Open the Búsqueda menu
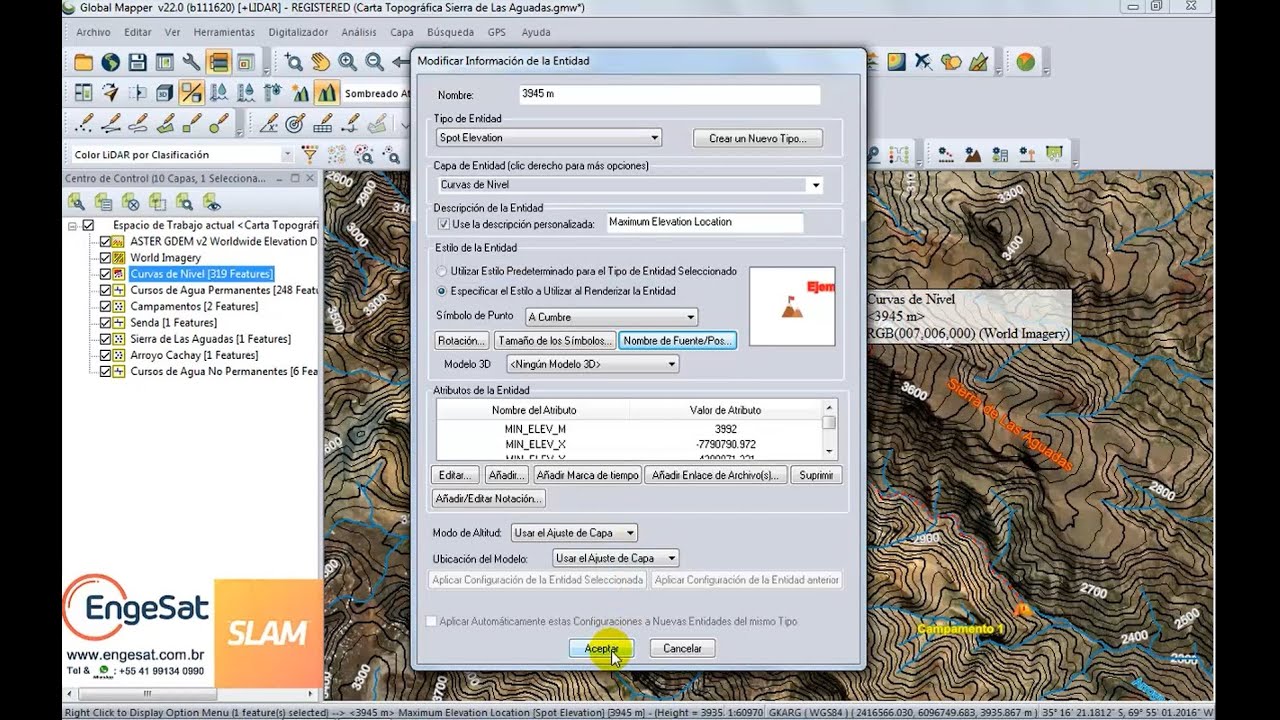The height and width of the screenshot is (720, 1280). coord(450,32)
